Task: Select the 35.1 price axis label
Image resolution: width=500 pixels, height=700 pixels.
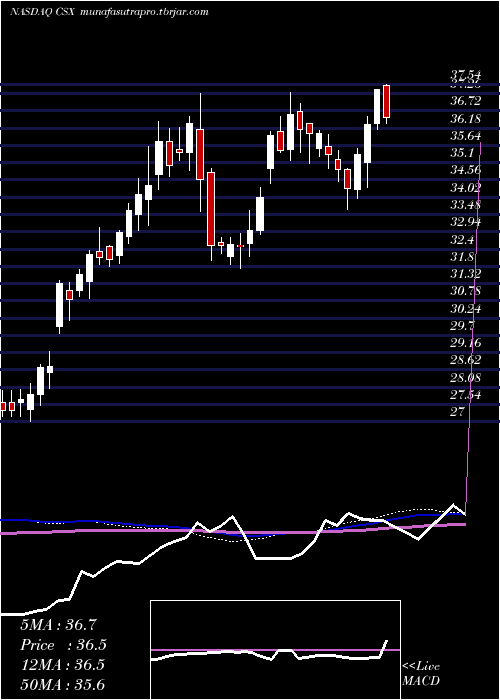Action: pos(462,153)
